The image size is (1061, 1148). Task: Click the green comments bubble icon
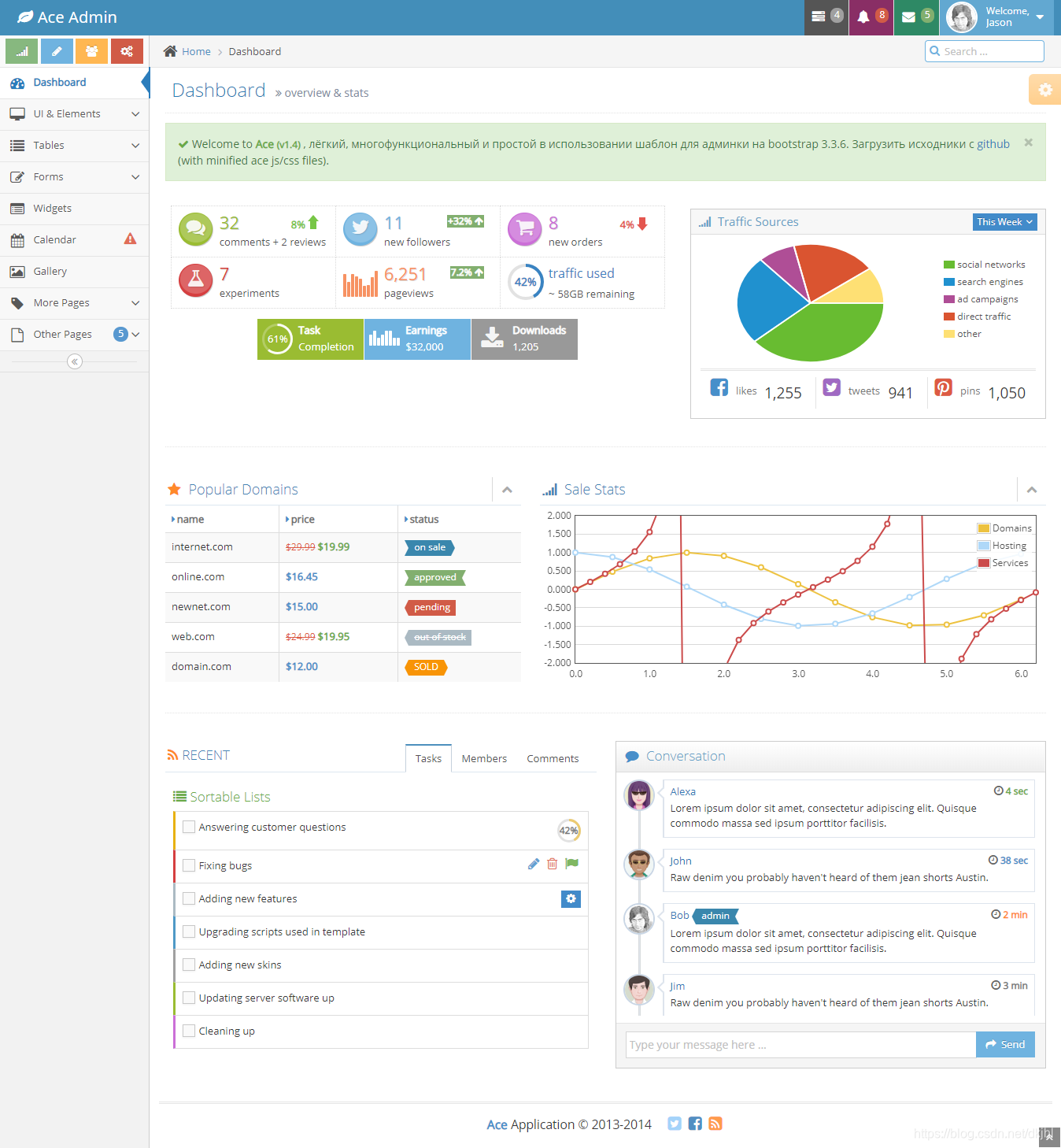196,230
